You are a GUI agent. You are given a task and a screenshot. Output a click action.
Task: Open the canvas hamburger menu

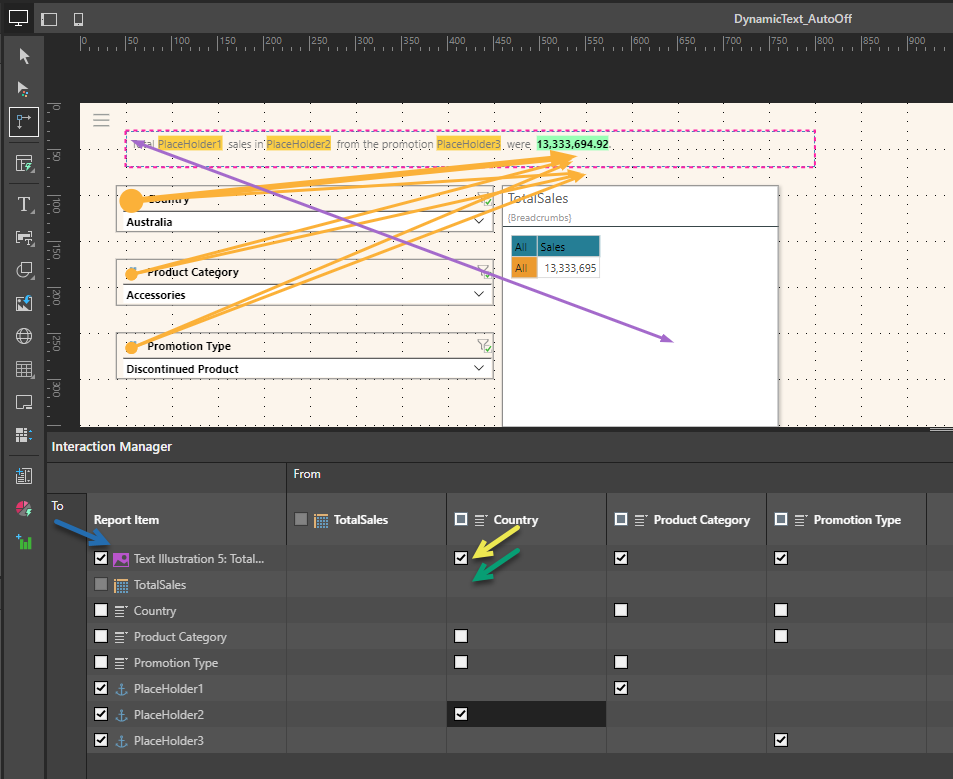pyautogui.click(x=101, y=120)
